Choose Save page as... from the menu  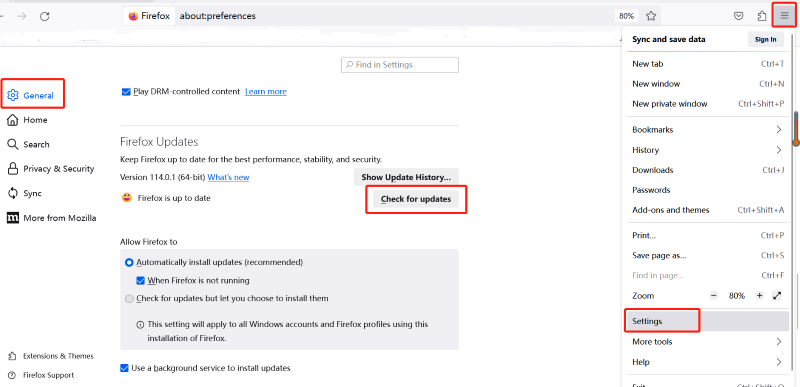(x=707, y=255)
